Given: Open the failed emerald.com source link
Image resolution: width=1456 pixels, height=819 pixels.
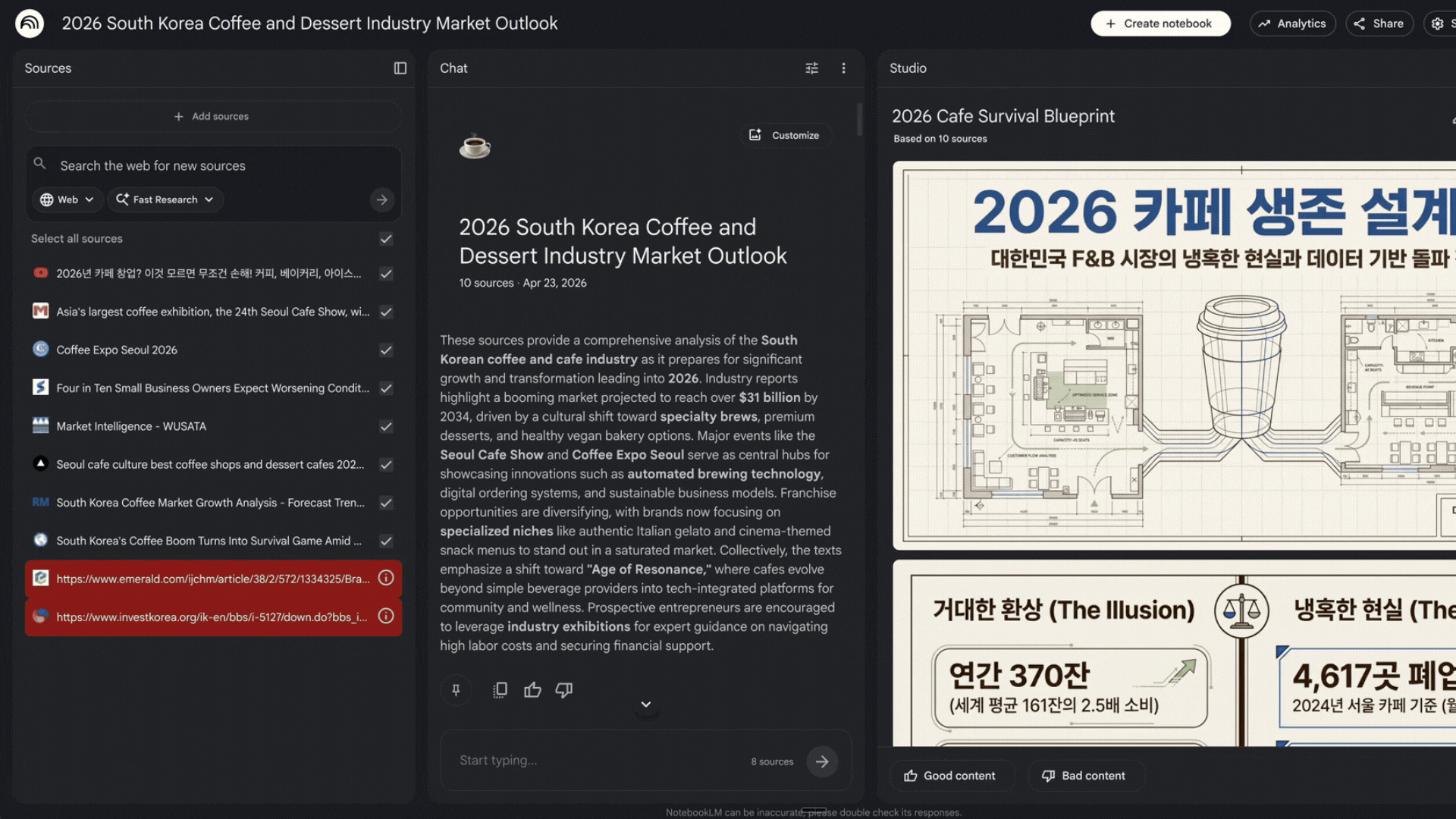Looking at the screenshot, I should tap(213, 579).
